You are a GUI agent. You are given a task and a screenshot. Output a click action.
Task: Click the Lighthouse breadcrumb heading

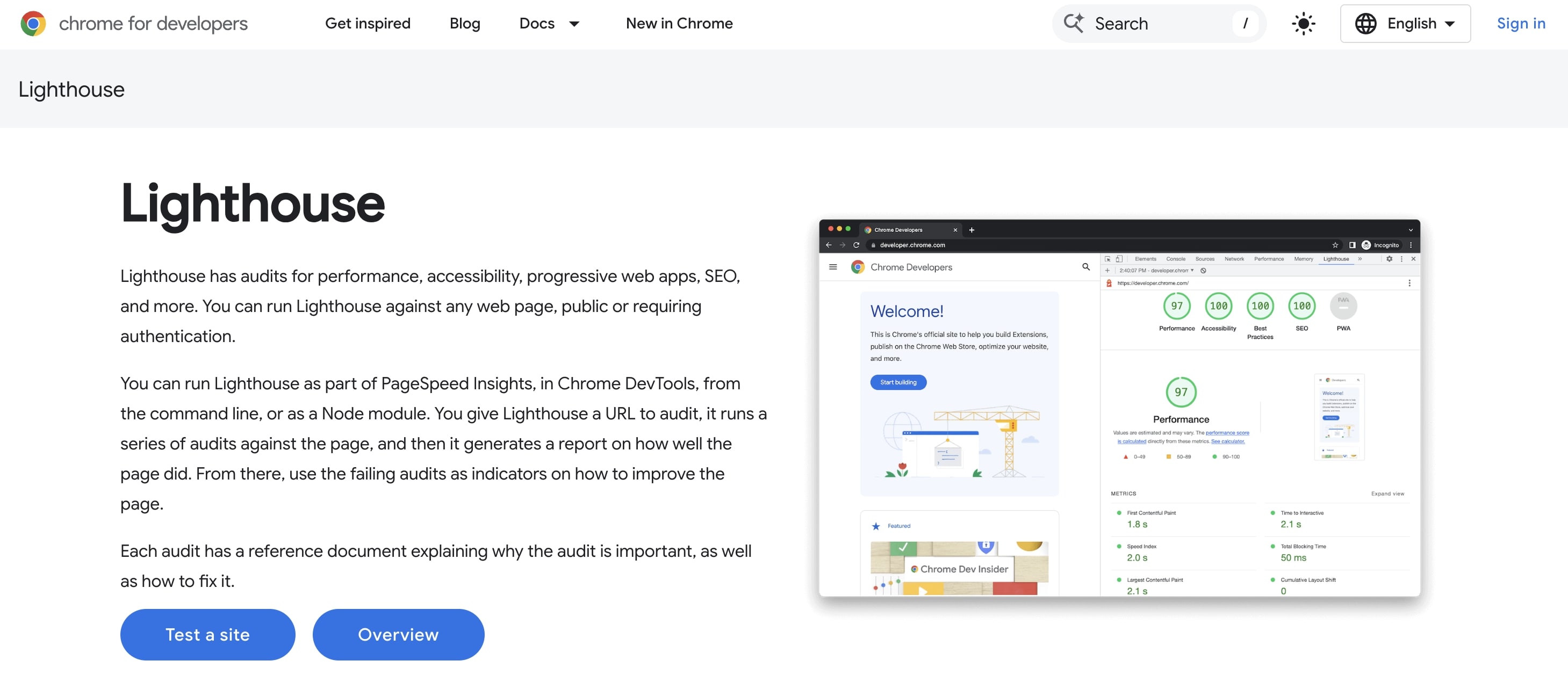[x=71, y=89]
